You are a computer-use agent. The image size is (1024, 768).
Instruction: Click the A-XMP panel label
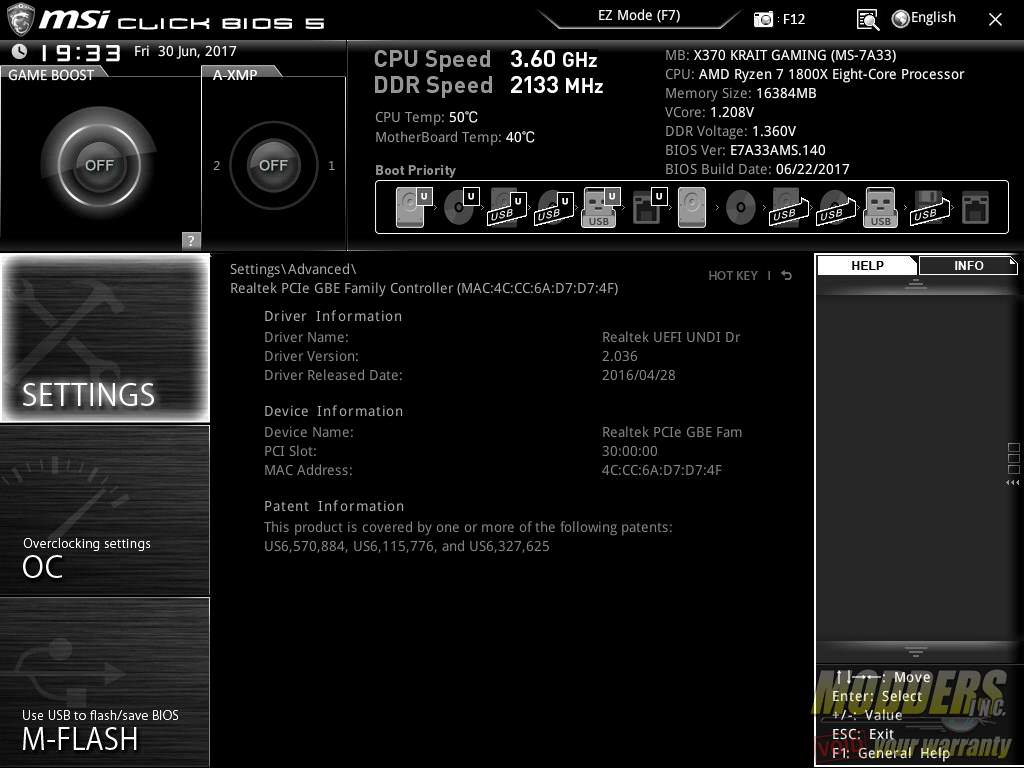(234, 74)
